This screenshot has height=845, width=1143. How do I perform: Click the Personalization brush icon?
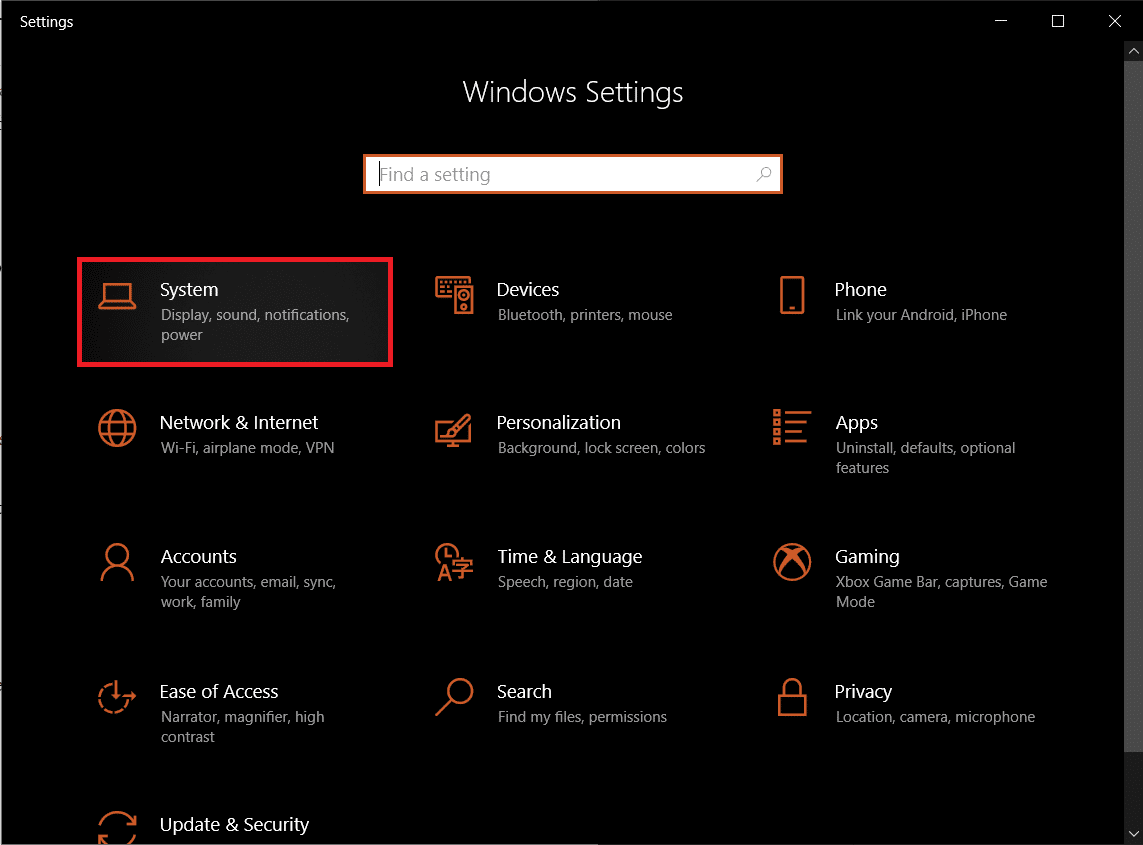point(455,430)
